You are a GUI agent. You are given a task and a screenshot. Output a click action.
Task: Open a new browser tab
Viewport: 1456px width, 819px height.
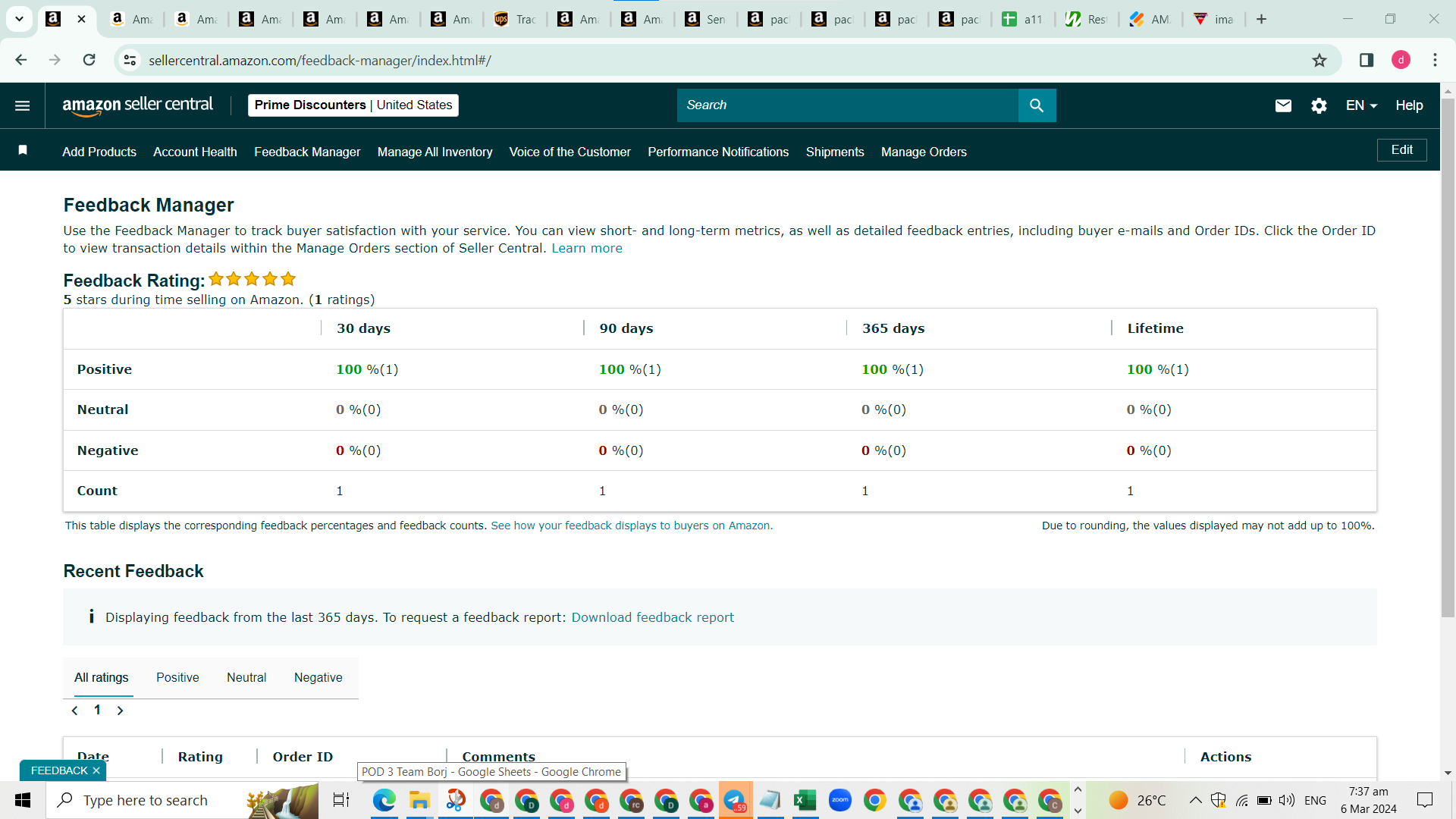tap(1261, 19)
